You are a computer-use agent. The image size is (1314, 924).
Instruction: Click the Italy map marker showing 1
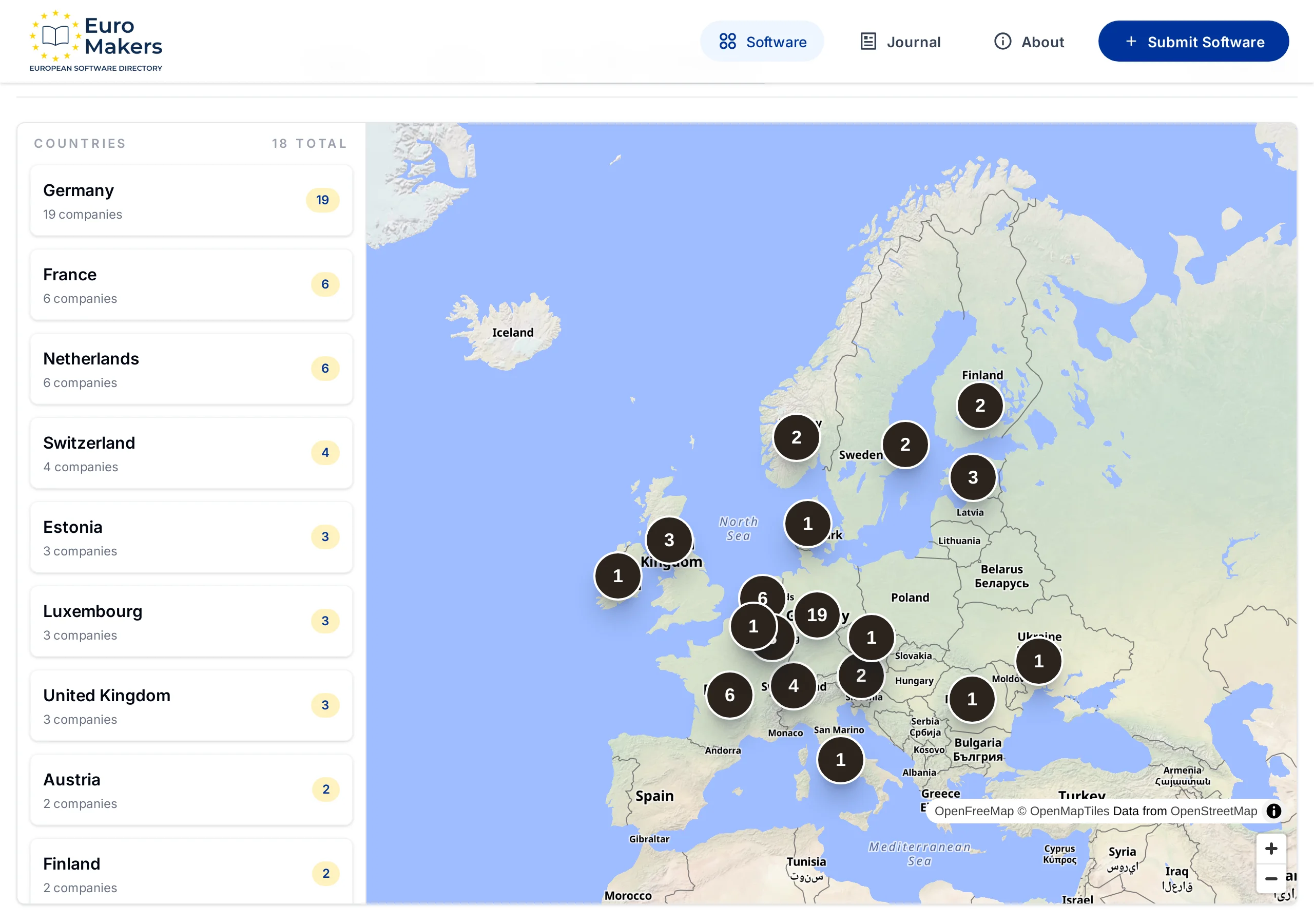[840, 760]
